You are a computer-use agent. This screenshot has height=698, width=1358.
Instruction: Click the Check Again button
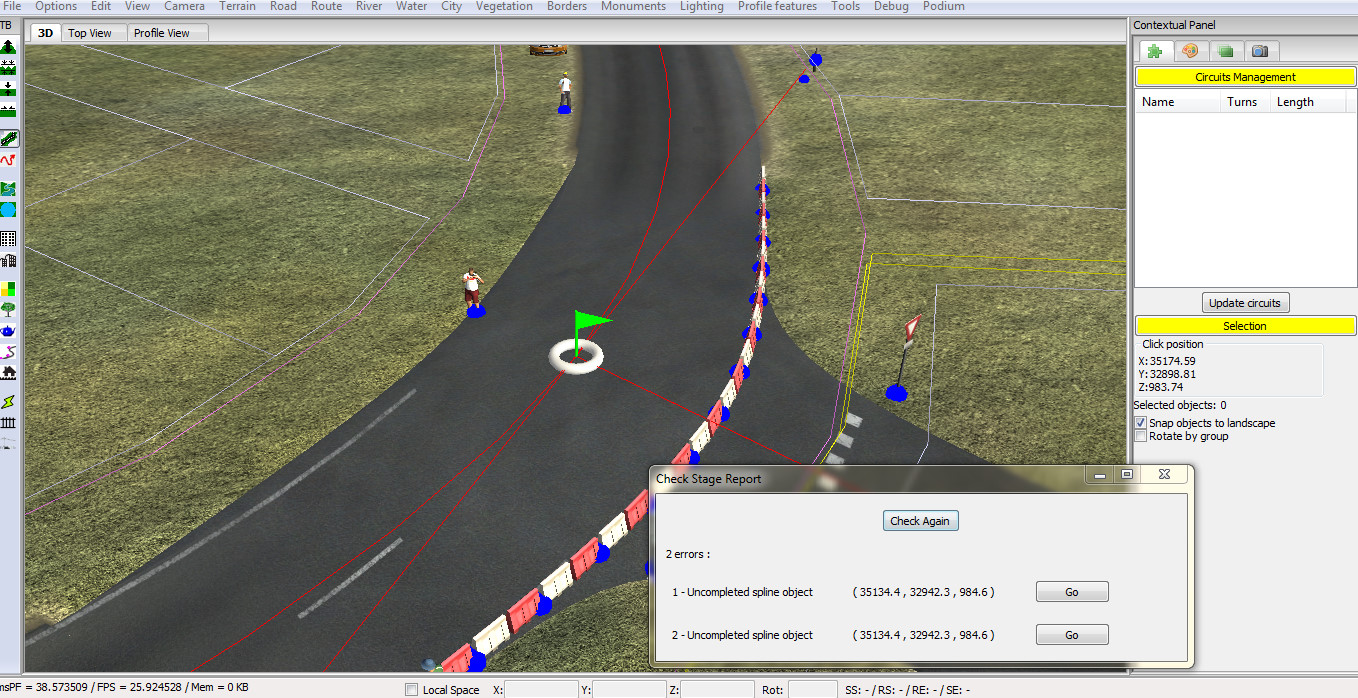[x=920, y=521]
